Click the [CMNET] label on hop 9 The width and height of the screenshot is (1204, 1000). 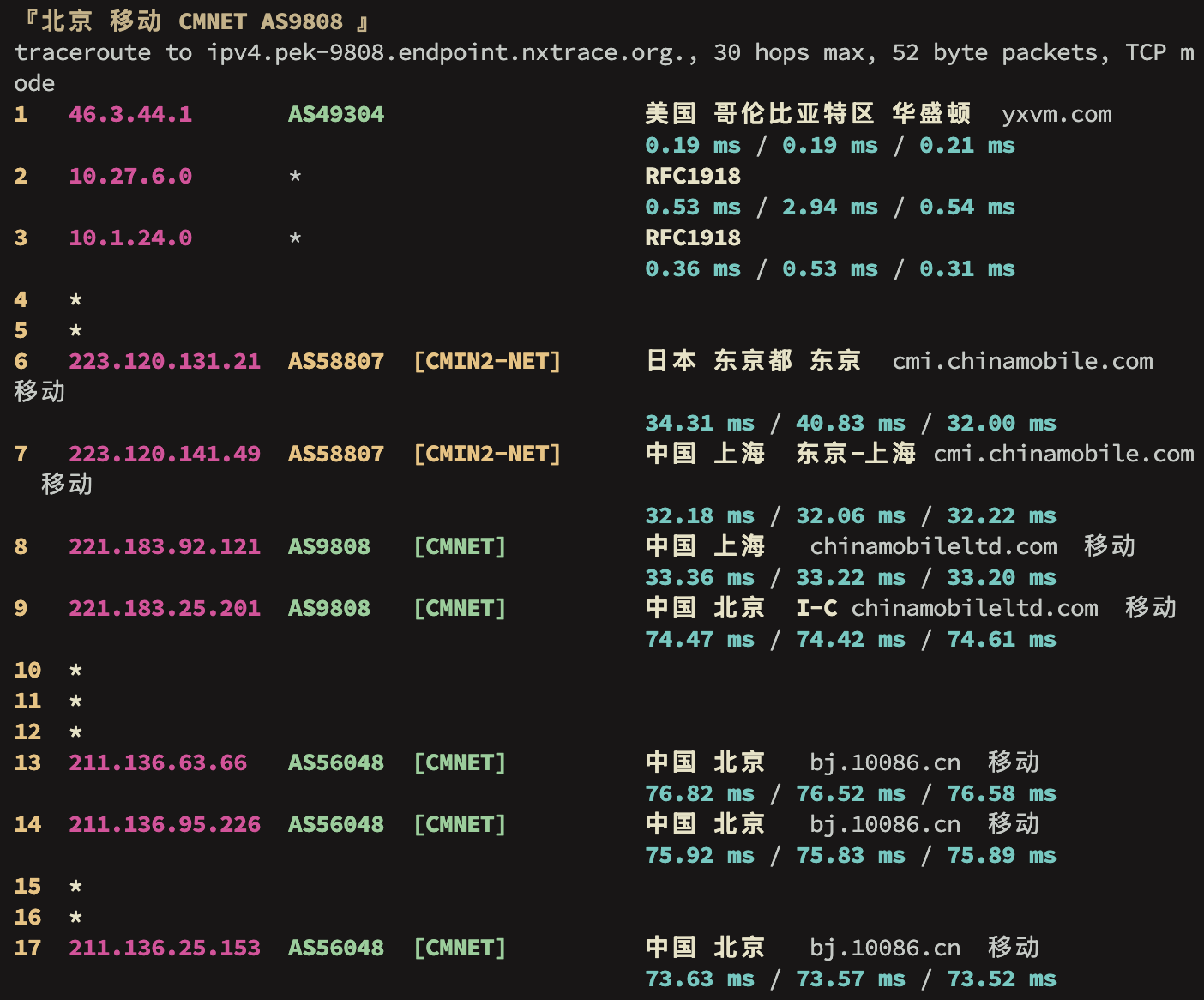tap(460, 608)
